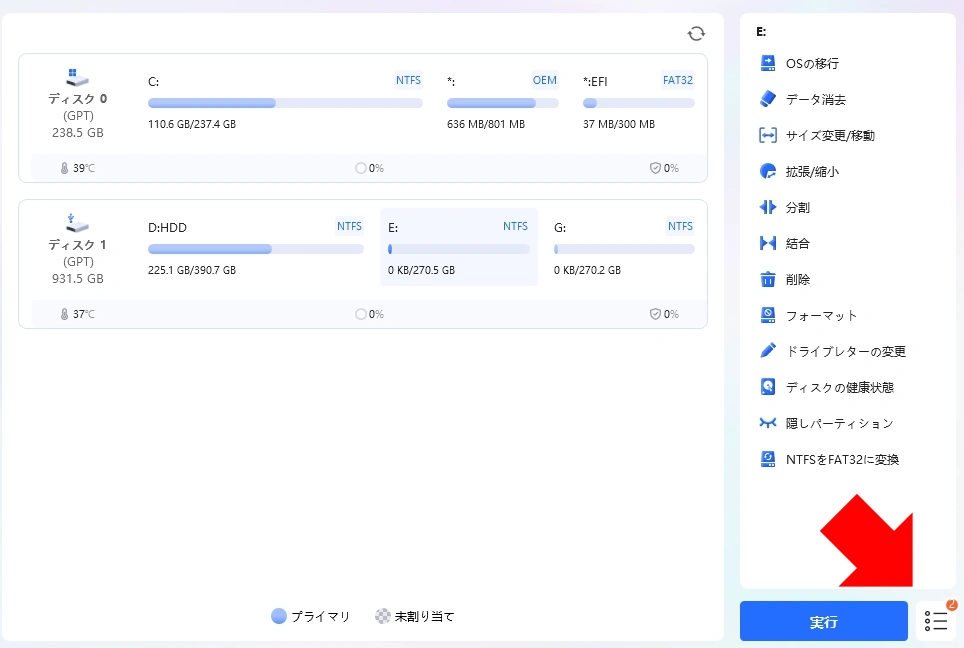Select the OSの移行 migrate icon
The width and height of the screenshot is (964, 648).
768,63
